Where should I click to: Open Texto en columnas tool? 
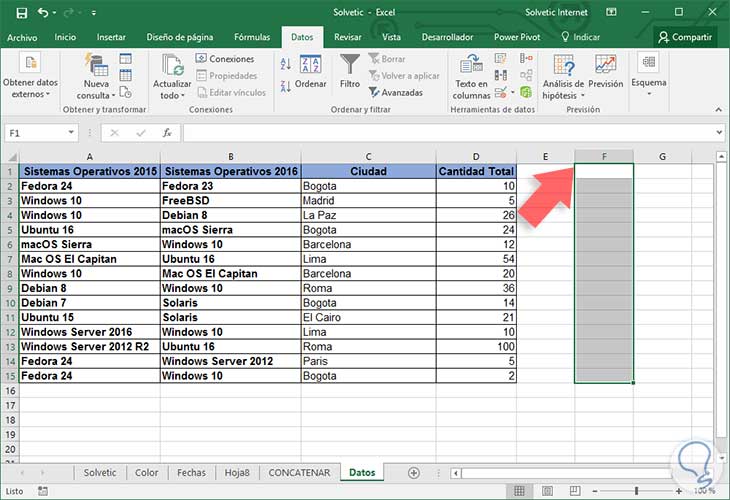click(471, 76)
